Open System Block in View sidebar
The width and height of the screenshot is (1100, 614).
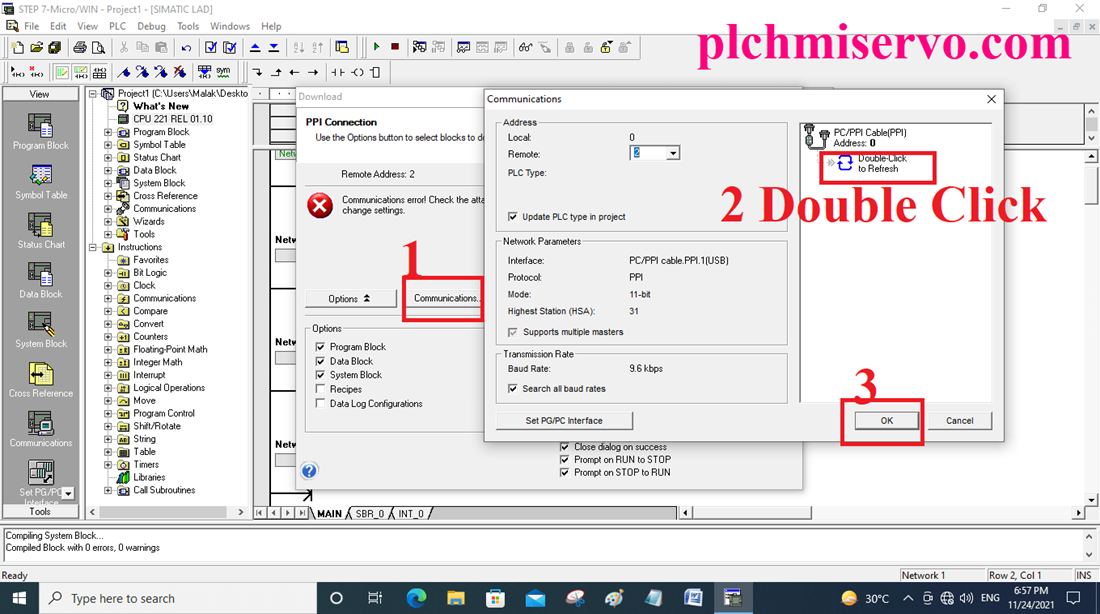[x=41, y=330]
